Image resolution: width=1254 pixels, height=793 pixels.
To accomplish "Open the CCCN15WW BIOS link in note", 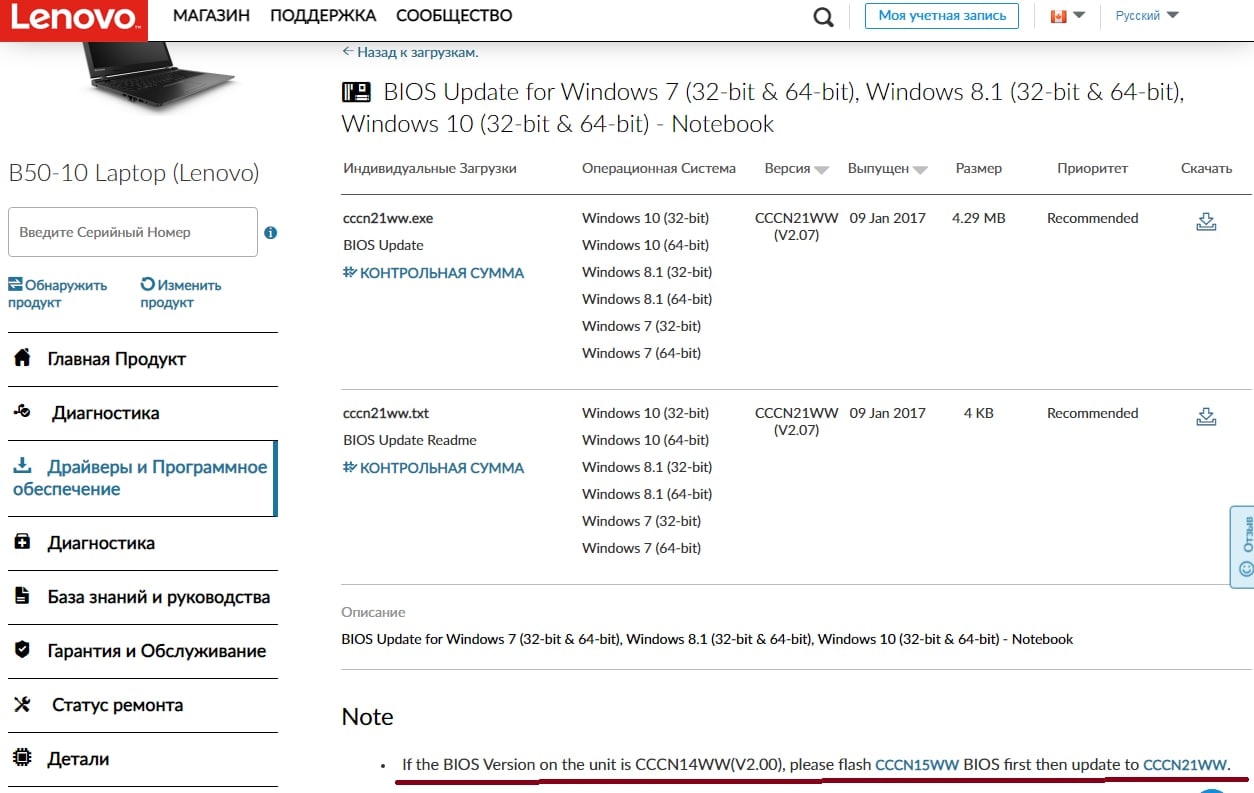I will click(x=917, y=765).
